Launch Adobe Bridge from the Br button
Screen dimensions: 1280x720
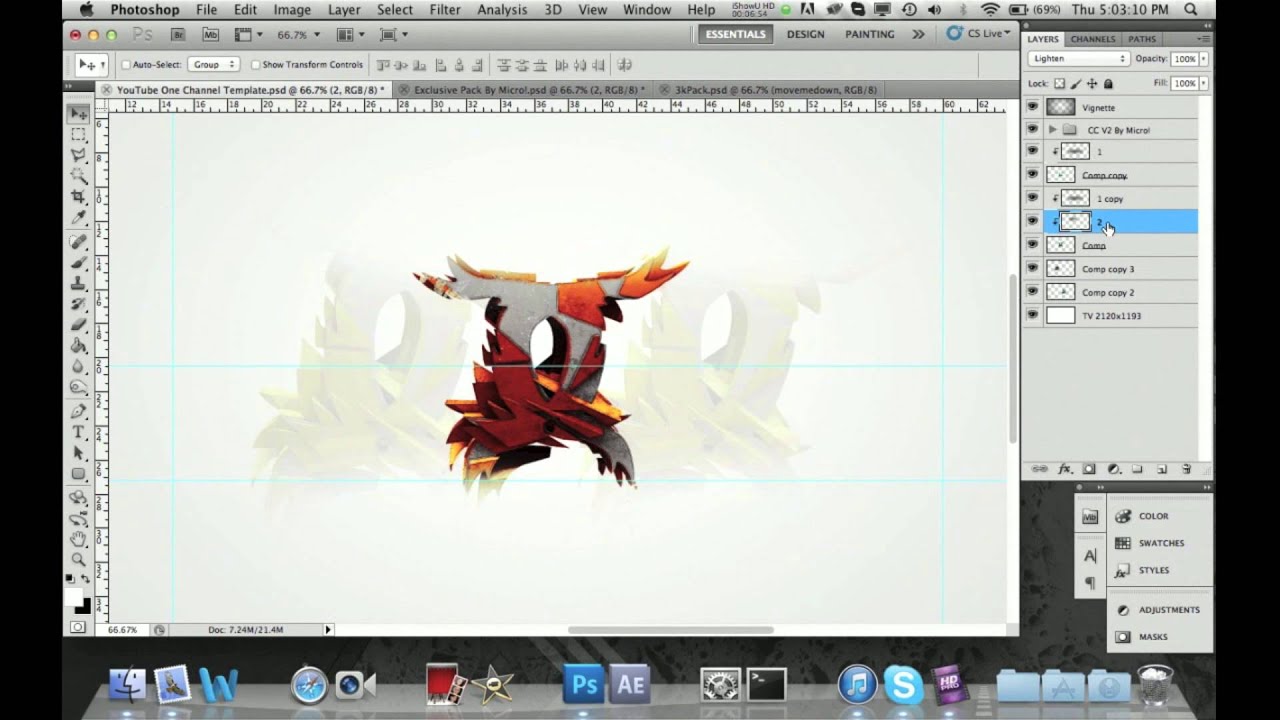178,34
